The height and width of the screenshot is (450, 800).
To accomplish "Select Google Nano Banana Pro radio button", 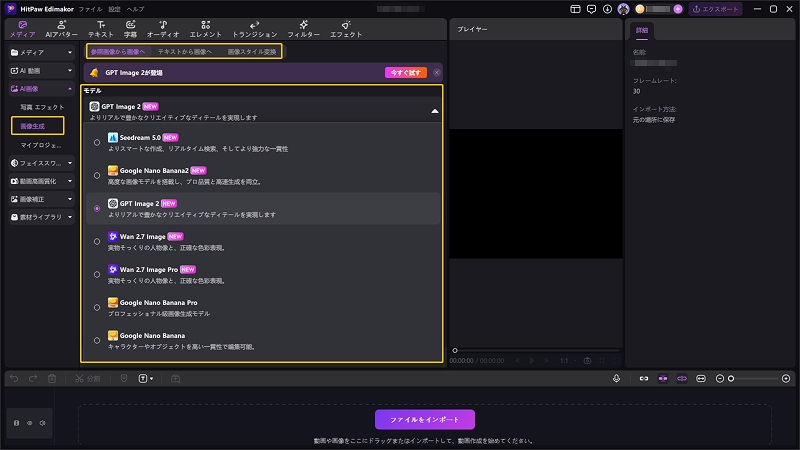I will pyautogui.click(x=97, y=308).
